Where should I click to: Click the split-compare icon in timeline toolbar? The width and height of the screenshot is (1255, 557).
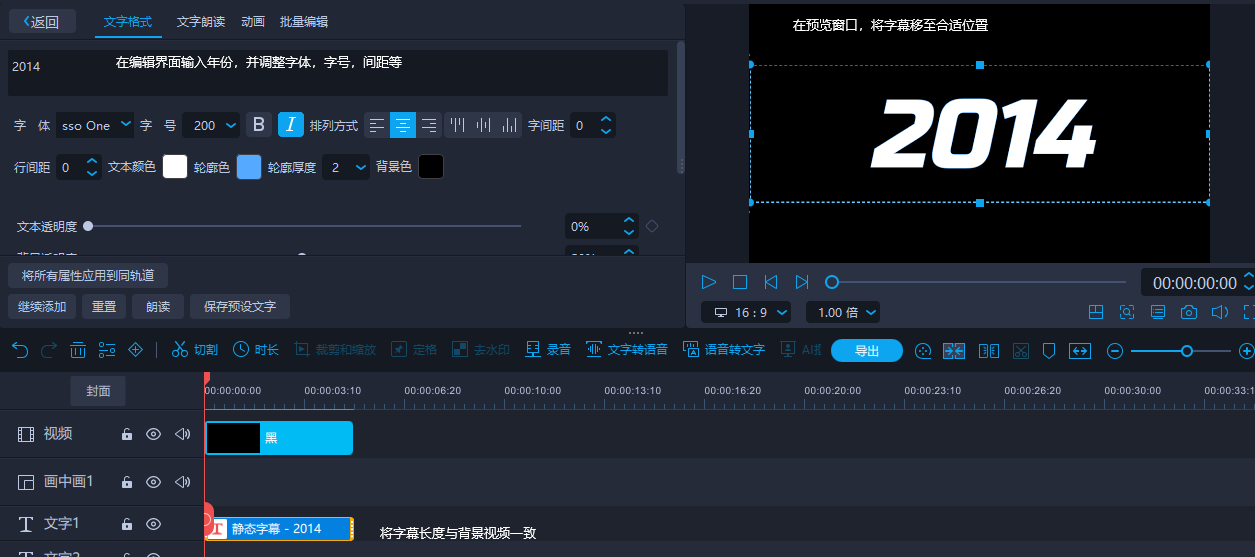point(989,351)
